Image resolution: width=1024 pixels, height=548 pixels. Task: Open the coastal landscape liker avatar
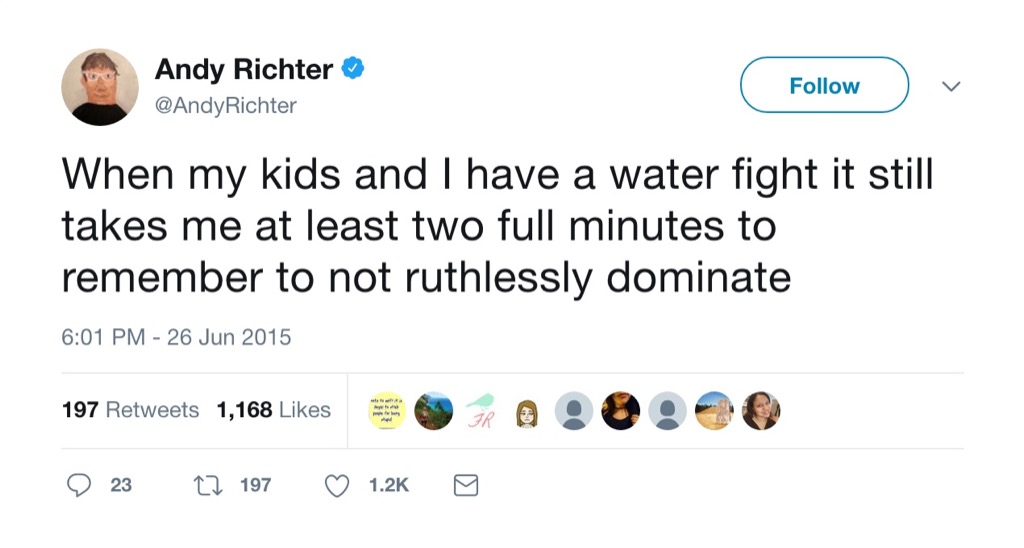435,410
